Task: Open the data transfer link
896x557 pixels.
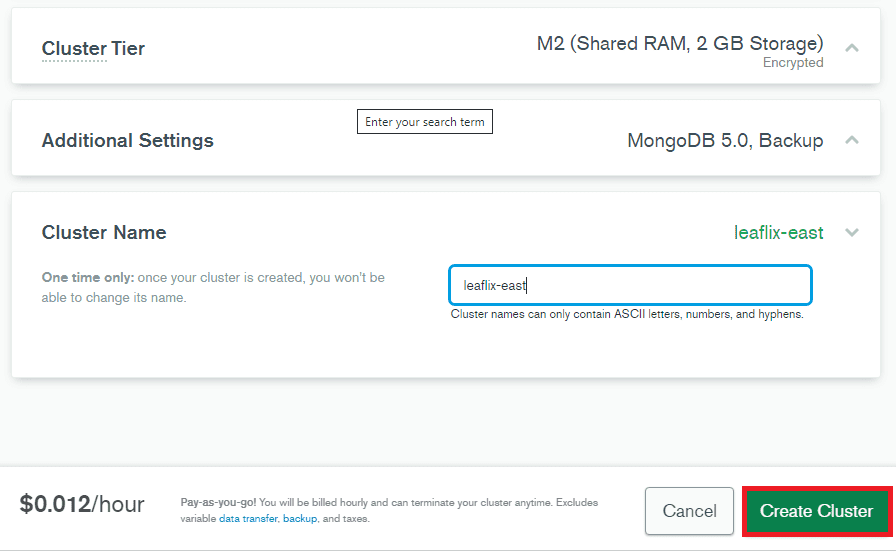Action: point(249,519)
